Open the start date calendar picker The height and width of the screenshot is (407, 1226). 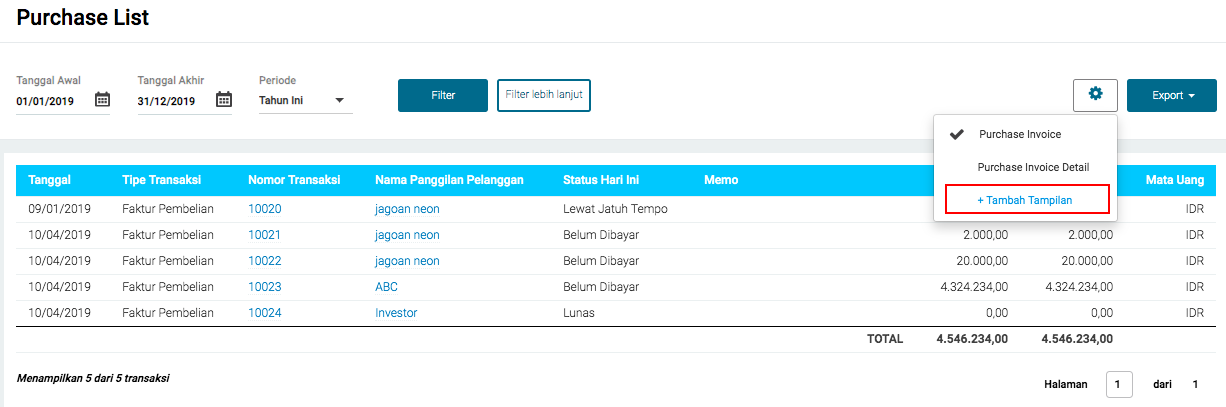coord(102,100)
